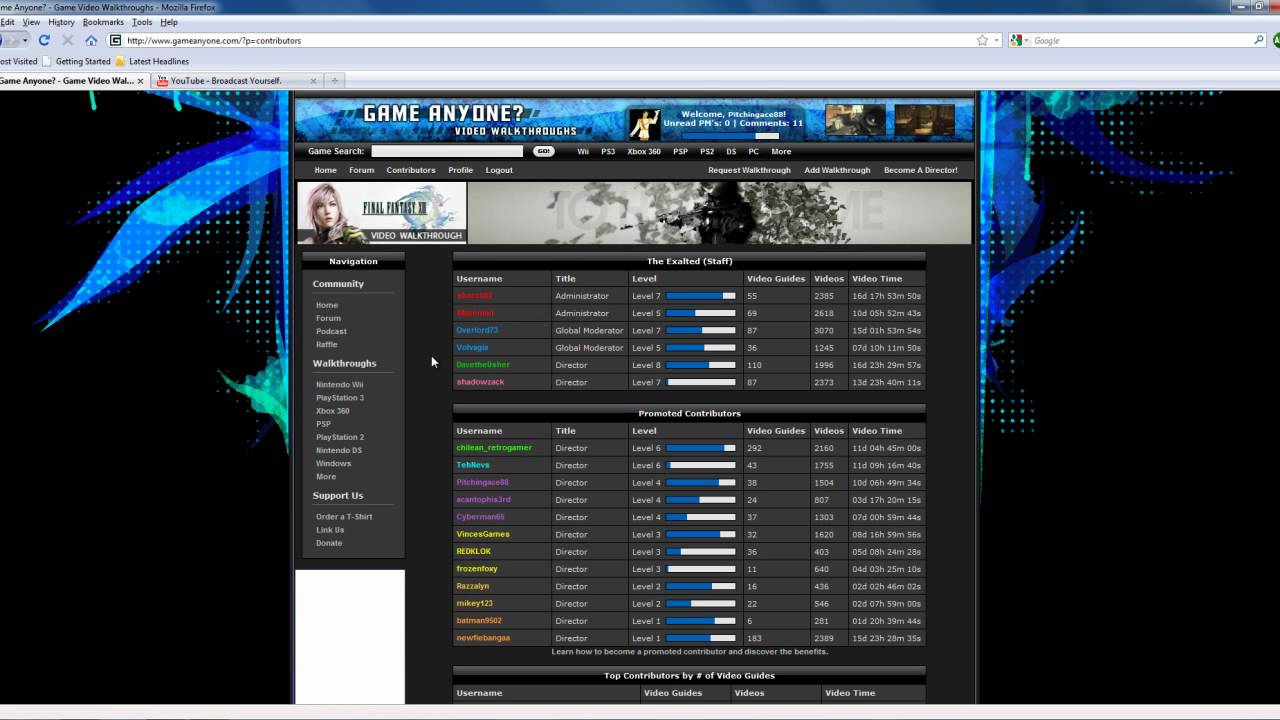Click the first game thumbnail in header
Viewport: 1280px width, 720px height.
855,120
